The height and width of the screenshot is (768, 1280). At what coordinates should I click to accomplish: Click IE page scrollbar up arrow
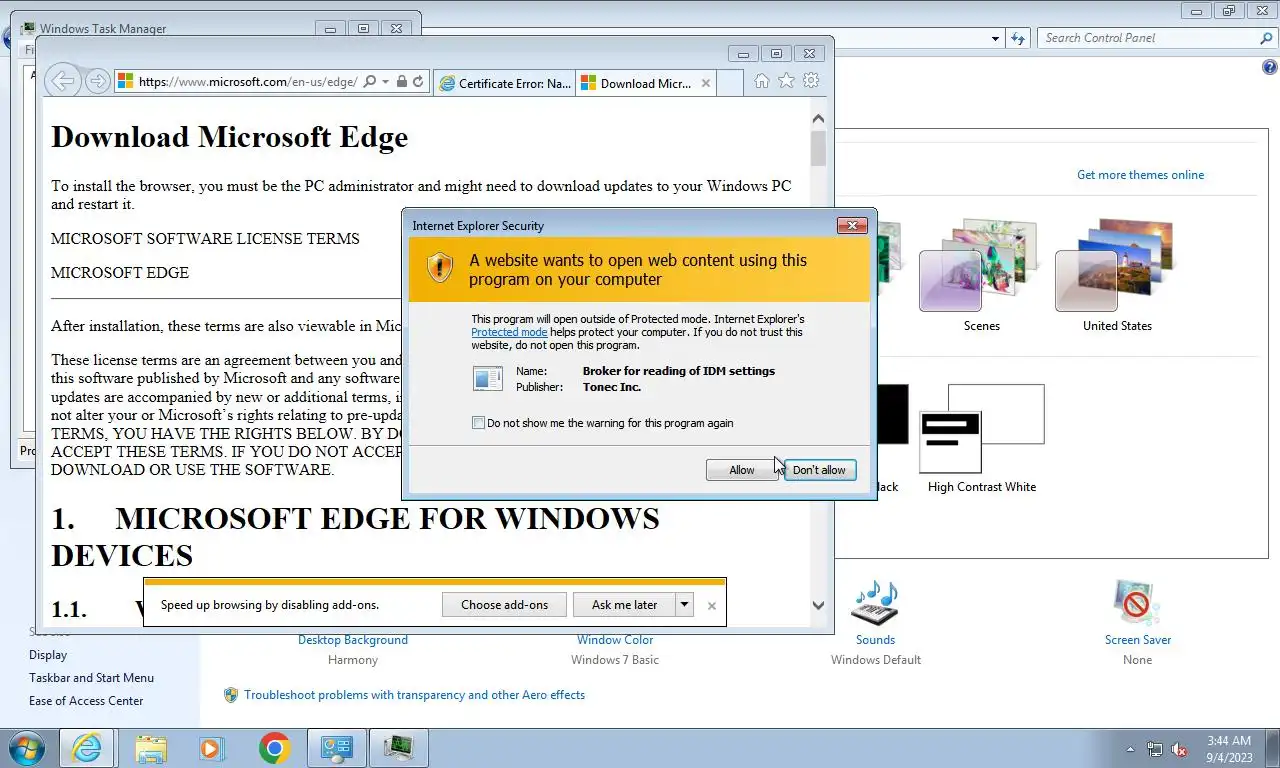point(818,119)
